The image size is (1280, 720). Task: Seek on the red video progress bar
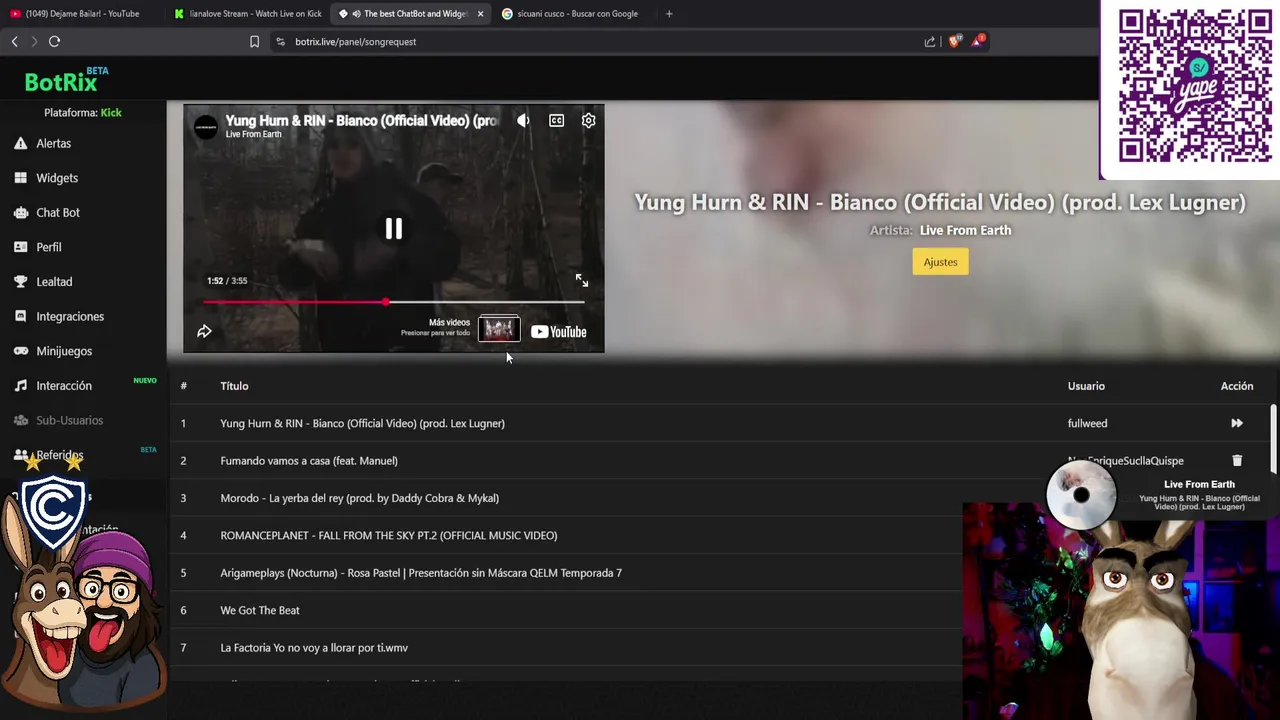(x=394, y=301)
